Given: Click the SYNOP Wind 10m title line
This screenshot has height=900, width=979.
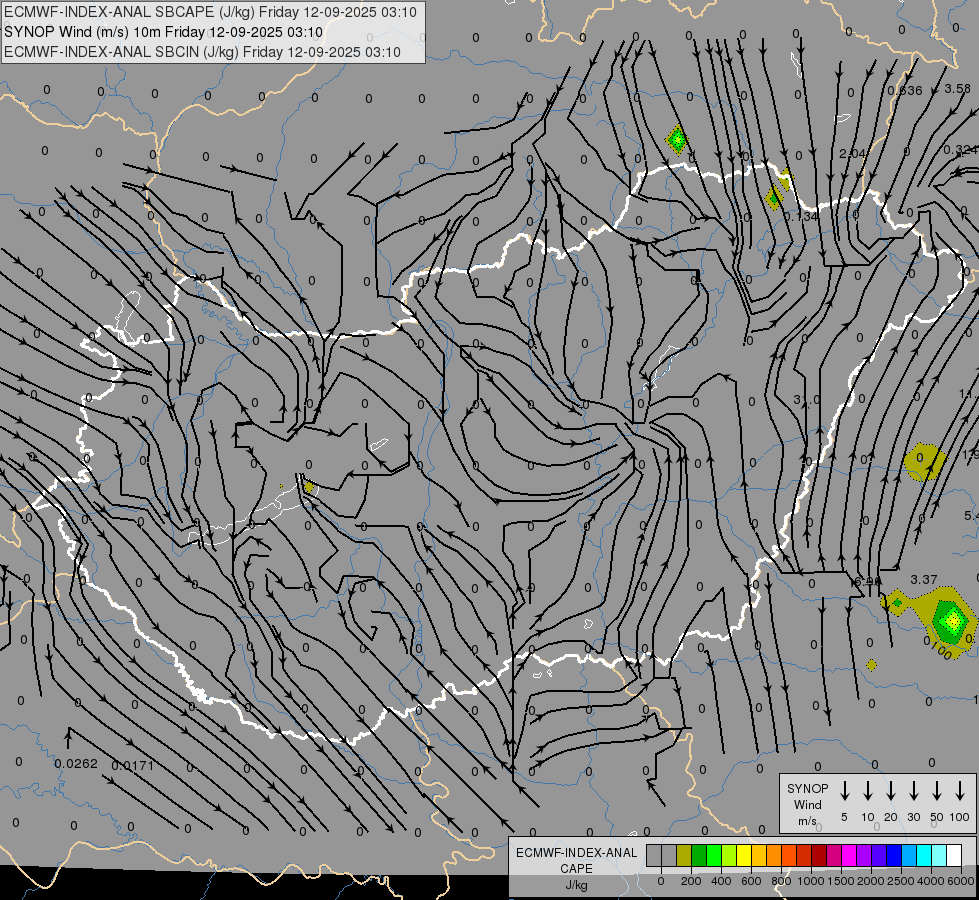Looking at the screenshot, I should click(163, 32).
